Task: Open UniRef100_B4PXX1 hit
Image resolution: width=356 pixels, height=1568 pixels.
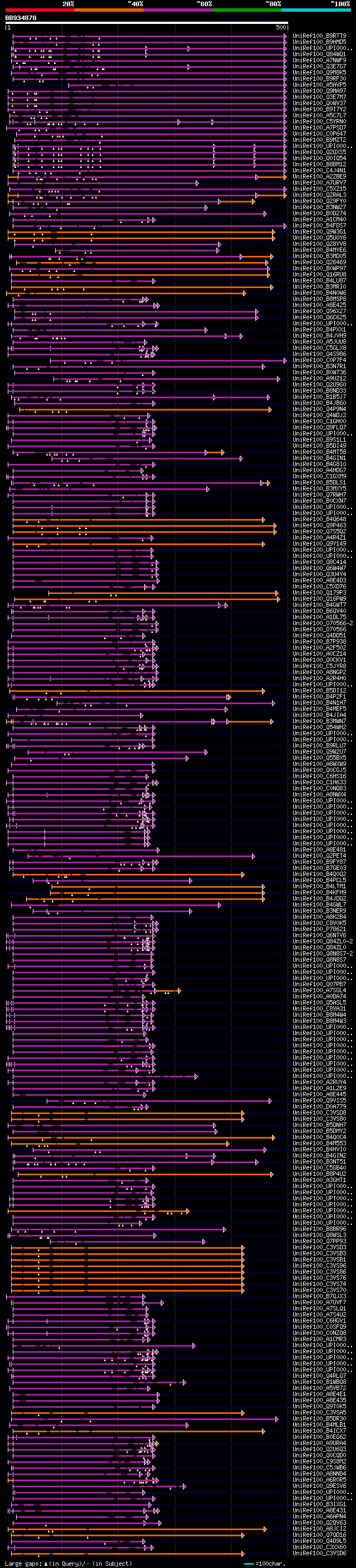Action: (319, 329)
